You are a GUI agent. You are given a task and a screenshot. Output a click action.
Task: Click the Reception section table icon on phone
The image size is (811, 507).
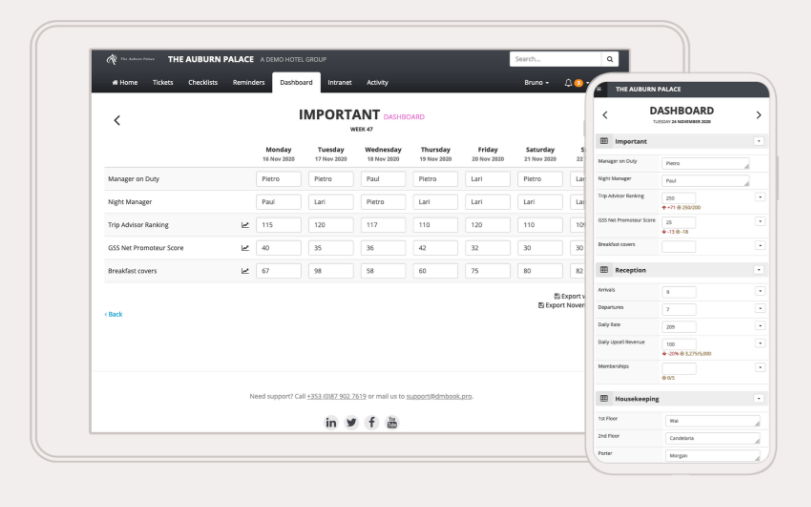[x=604, y=270]
